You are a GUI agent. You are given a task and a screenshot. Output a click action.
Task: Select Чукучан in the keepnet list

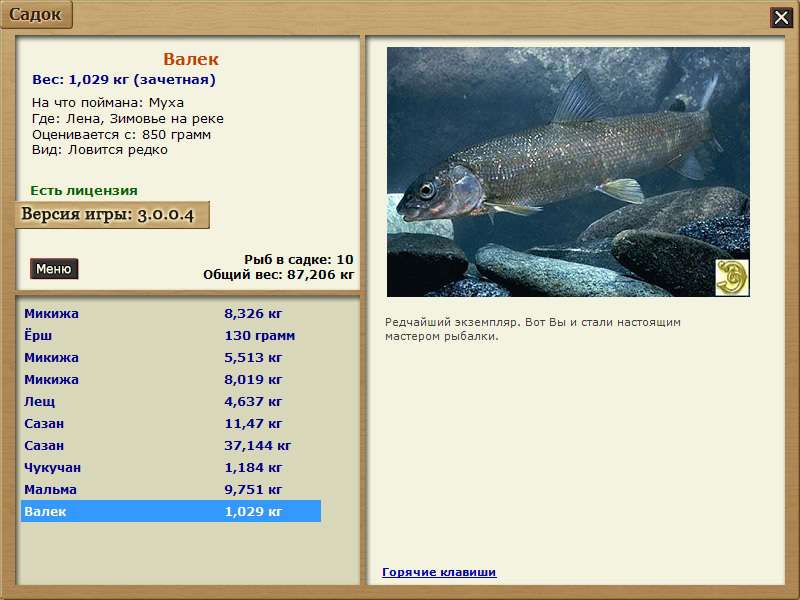[170, 468]
